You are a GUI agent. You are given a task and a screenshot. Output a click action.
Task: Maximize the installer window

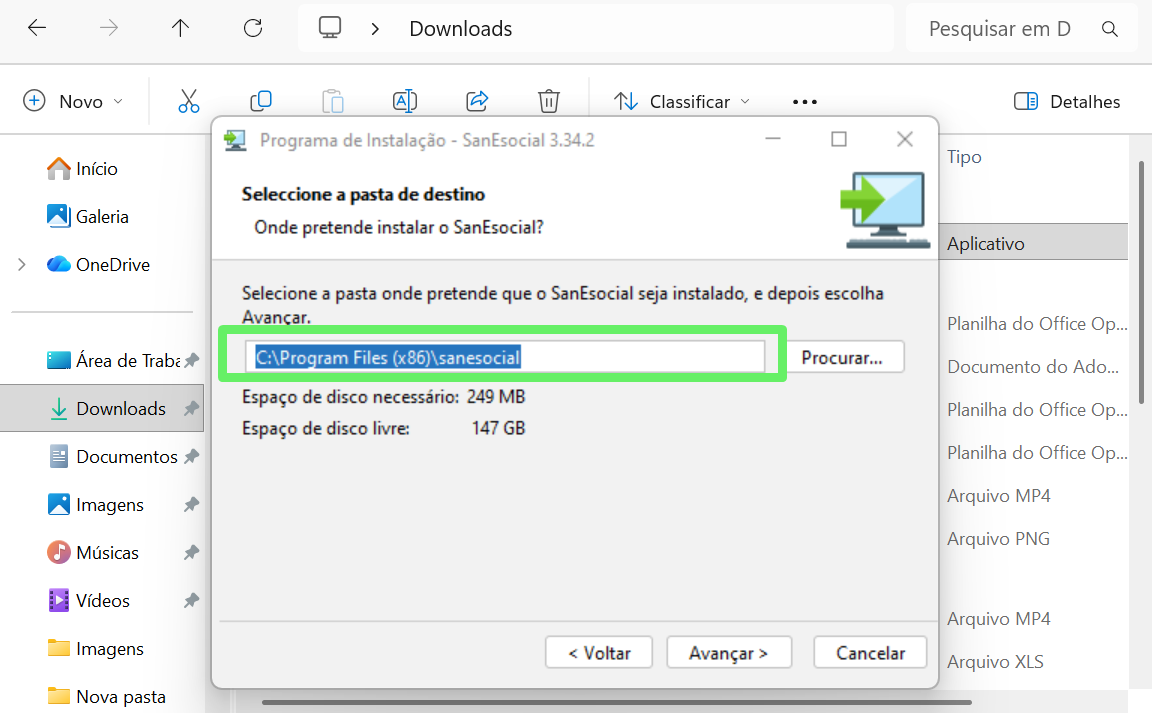[839, 139]
